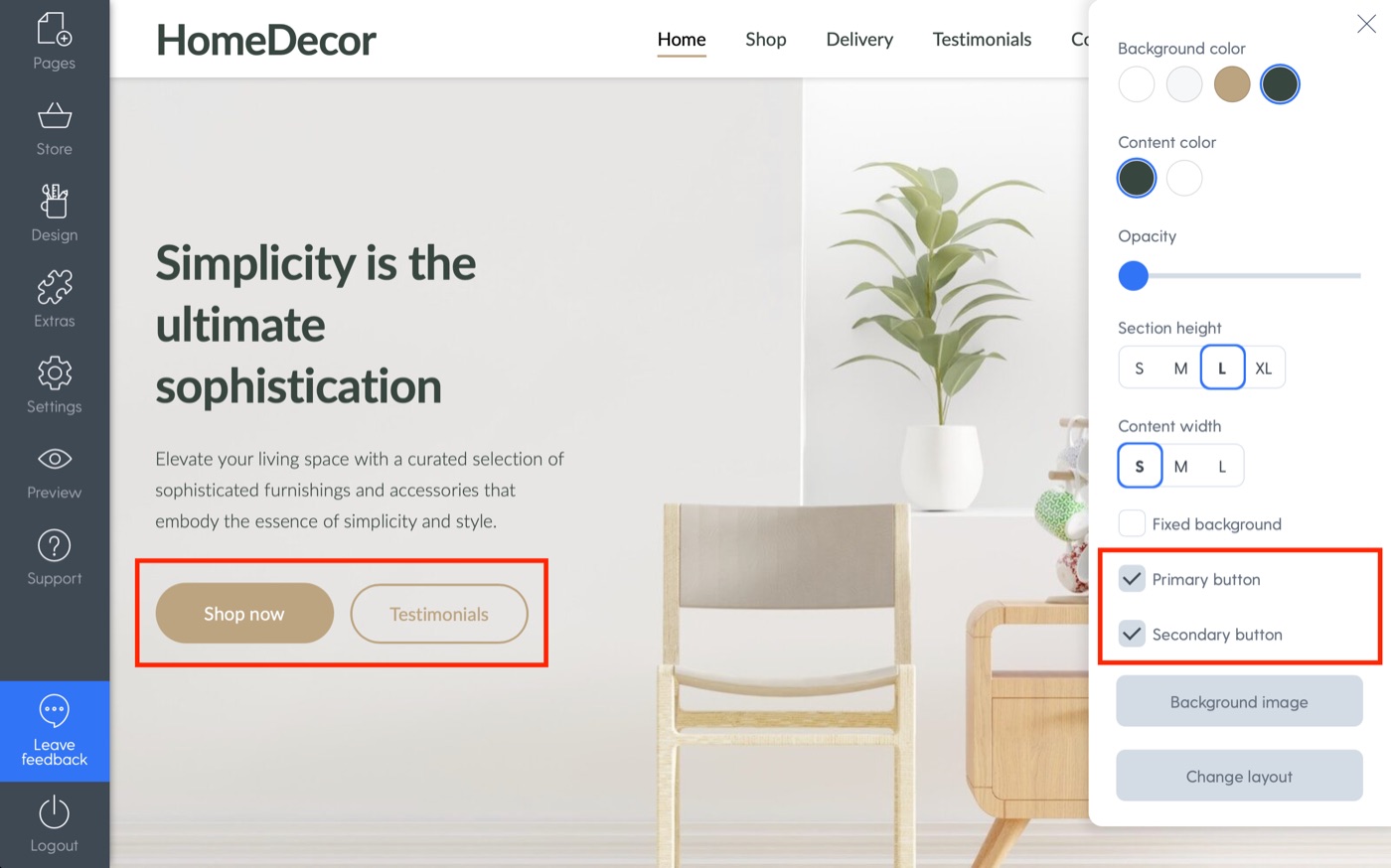
Task: Open the Pages panel icon
Action: click(55, 29)
